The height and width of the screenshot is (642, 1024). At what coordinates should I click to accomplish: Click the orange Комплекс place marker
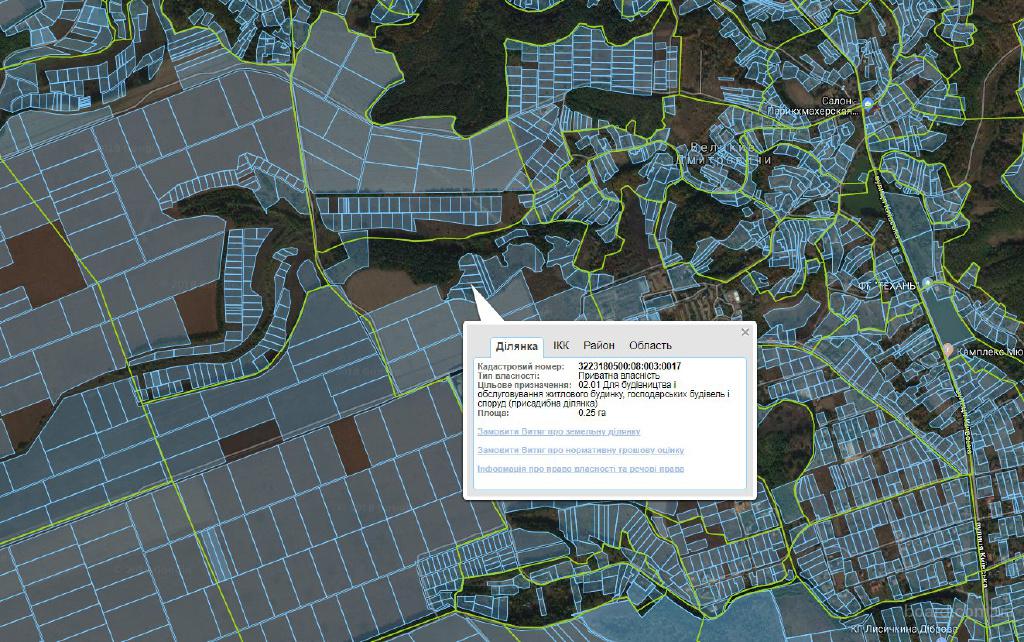(x=948, y=350)
